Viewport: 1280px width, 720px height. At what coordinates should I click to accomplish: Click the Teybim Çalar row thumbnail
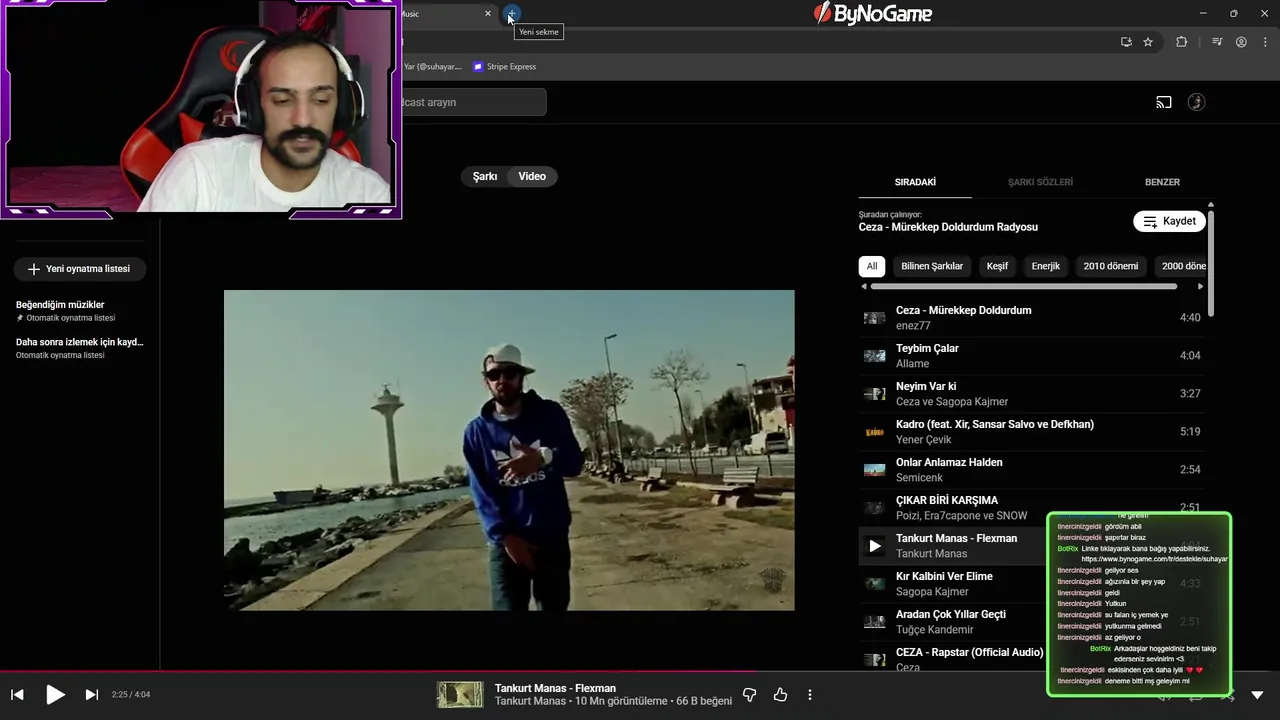point(875,356)
